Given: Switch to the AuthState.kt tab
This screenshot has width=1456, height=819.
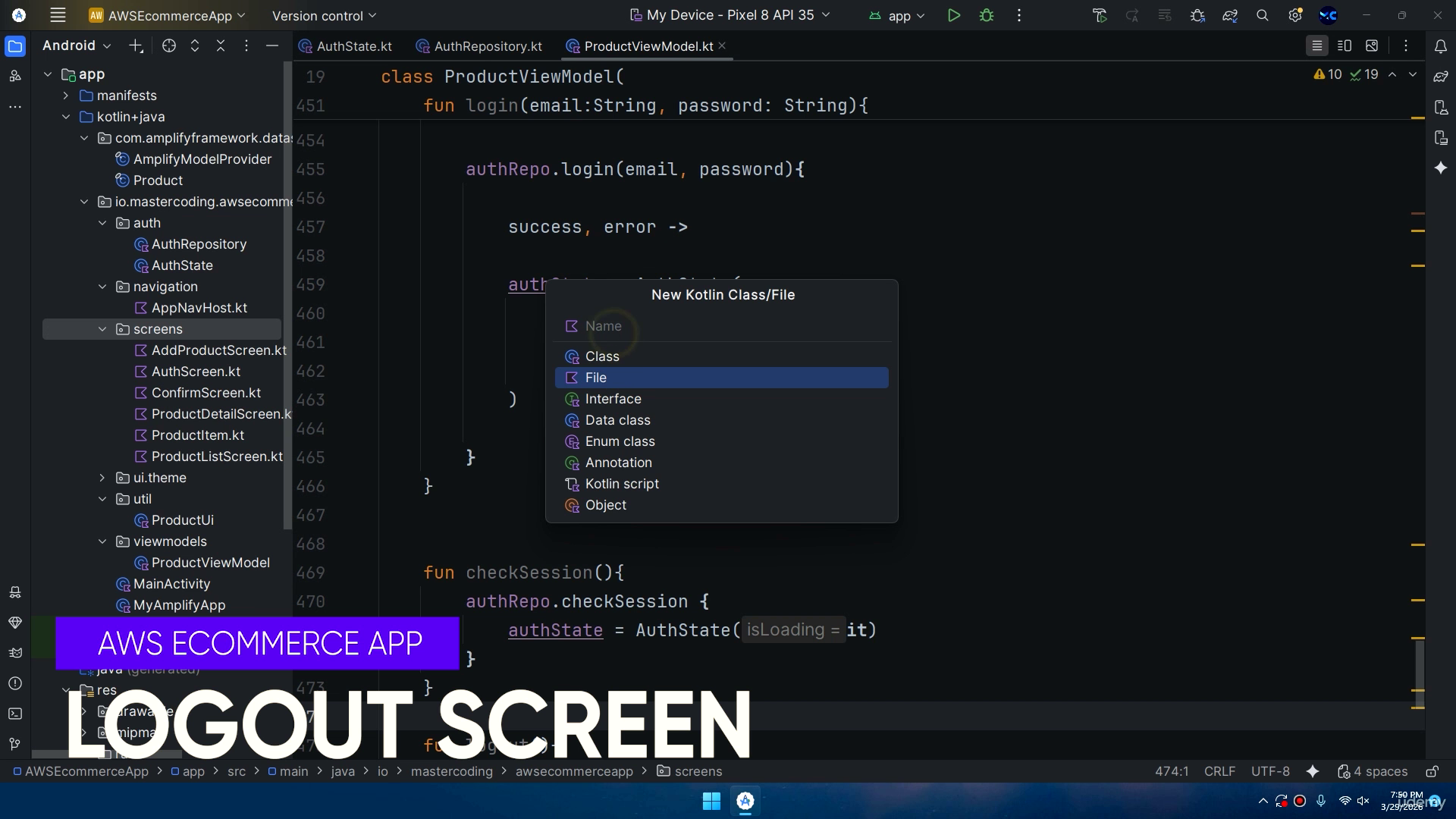Looking at the screenshot, I should (345, 46).
